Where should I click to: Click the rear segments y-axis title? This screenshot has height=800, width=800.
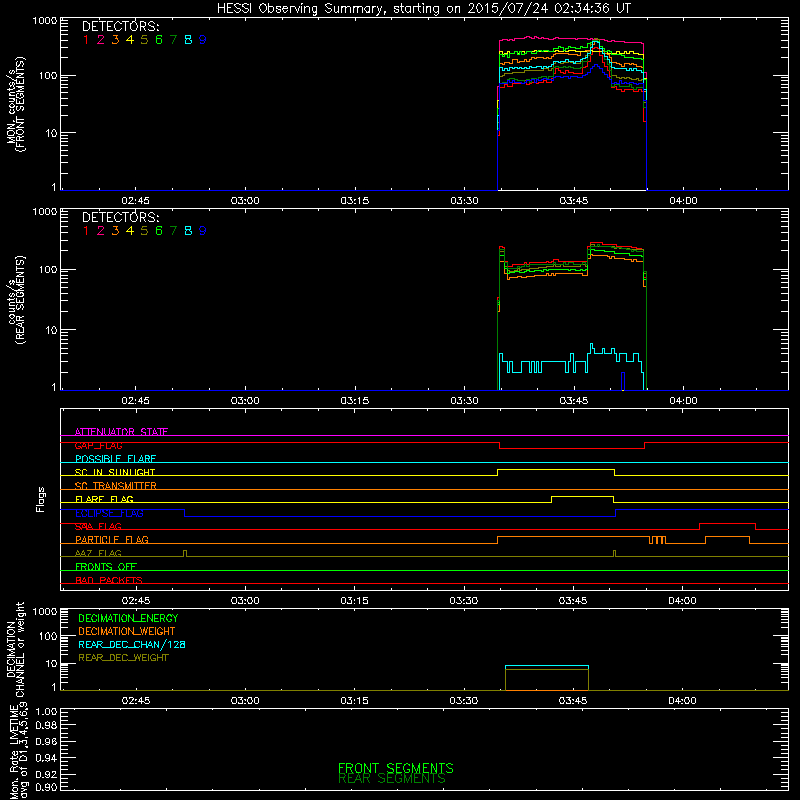click(15, 301)
